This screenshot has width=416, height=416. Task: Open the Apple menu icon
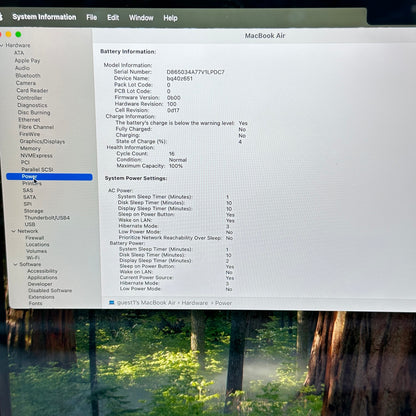point(1,16)
